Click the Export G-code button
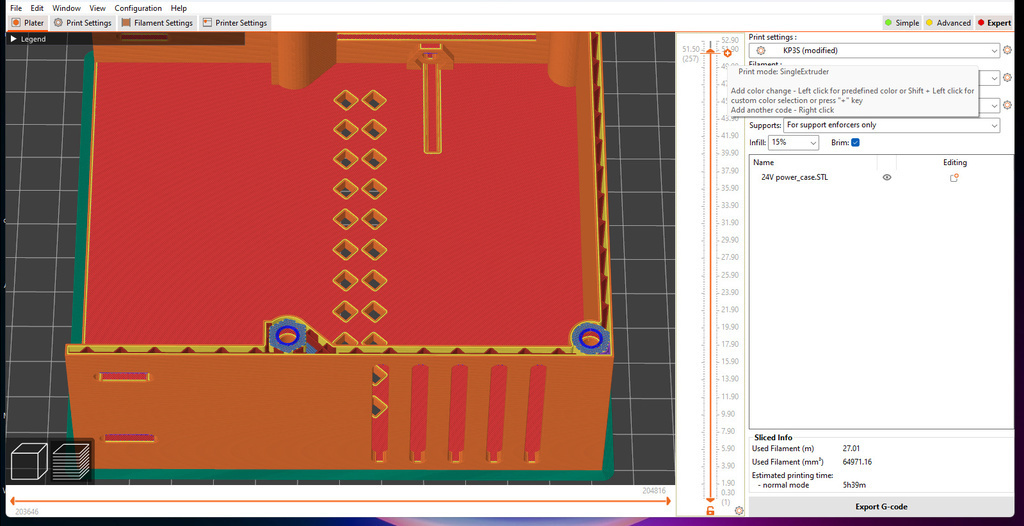The image size is (1024, 526). pos(881,507)
